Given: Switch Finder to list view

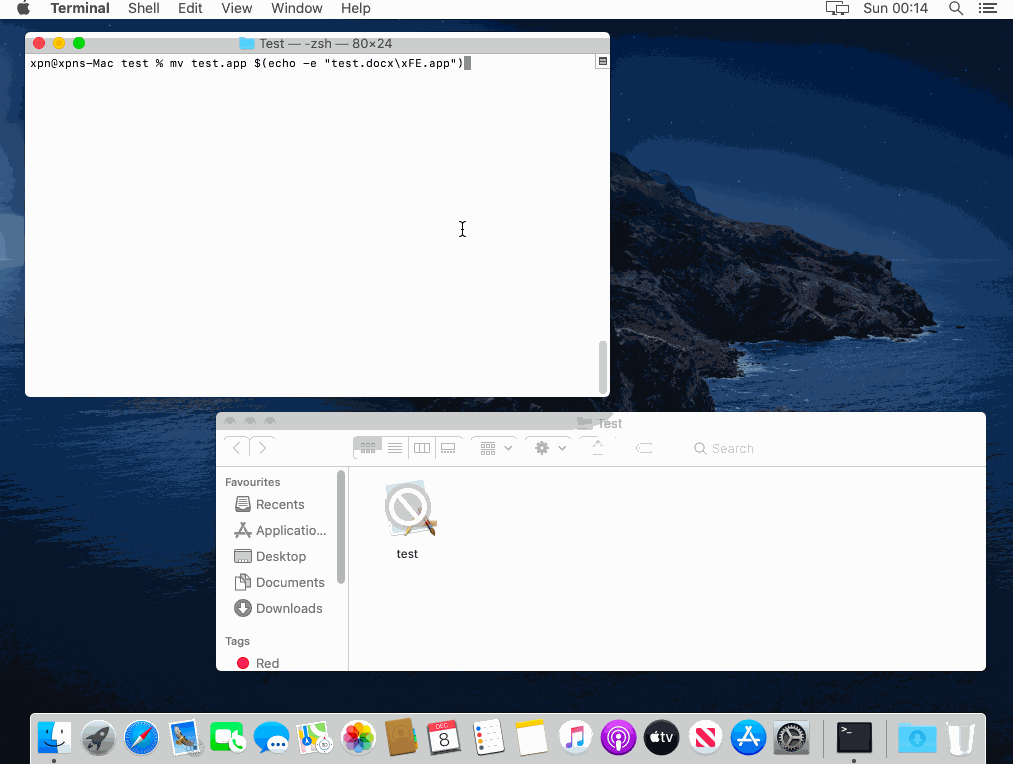Looking at the screenshot, I should click(x=395, y=448).
